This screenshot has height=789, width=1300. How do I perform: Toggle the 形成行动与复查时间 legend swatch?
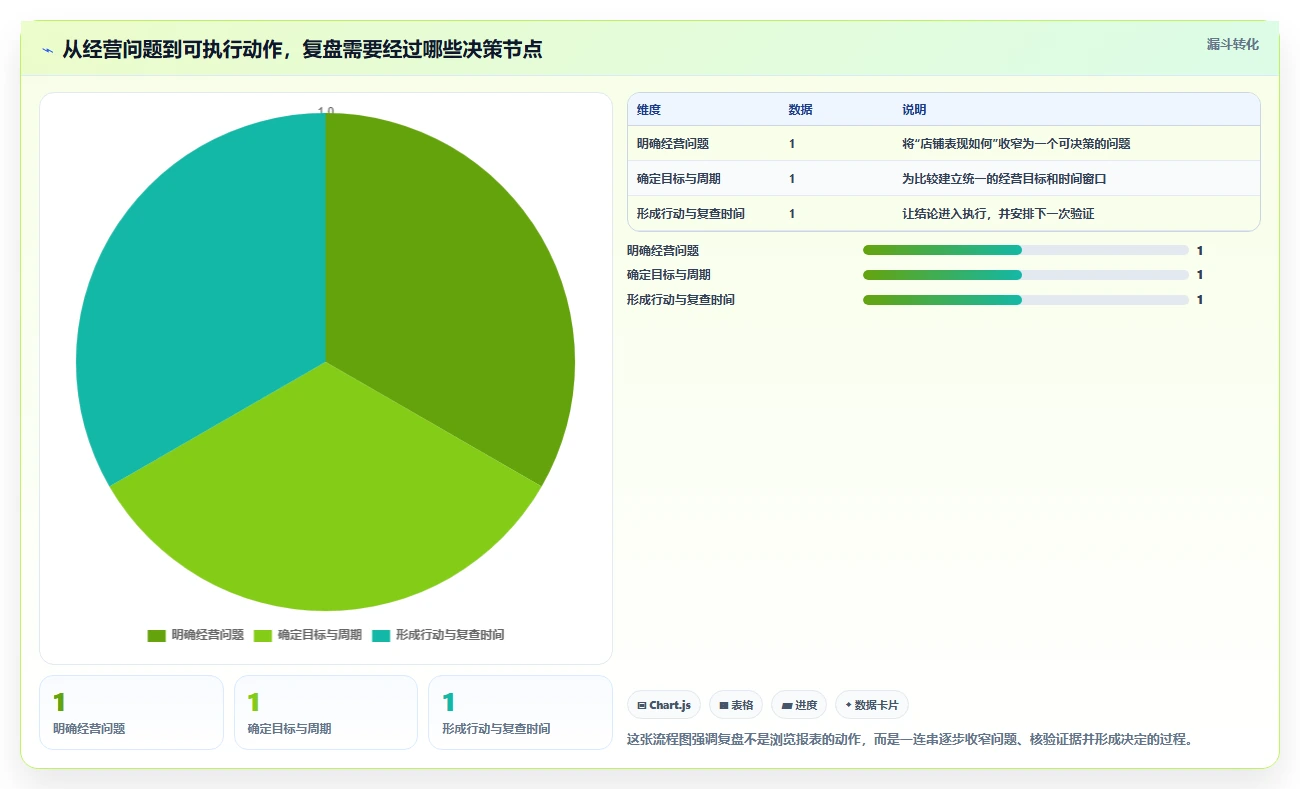pyautogui.click(x=381, y=635)
